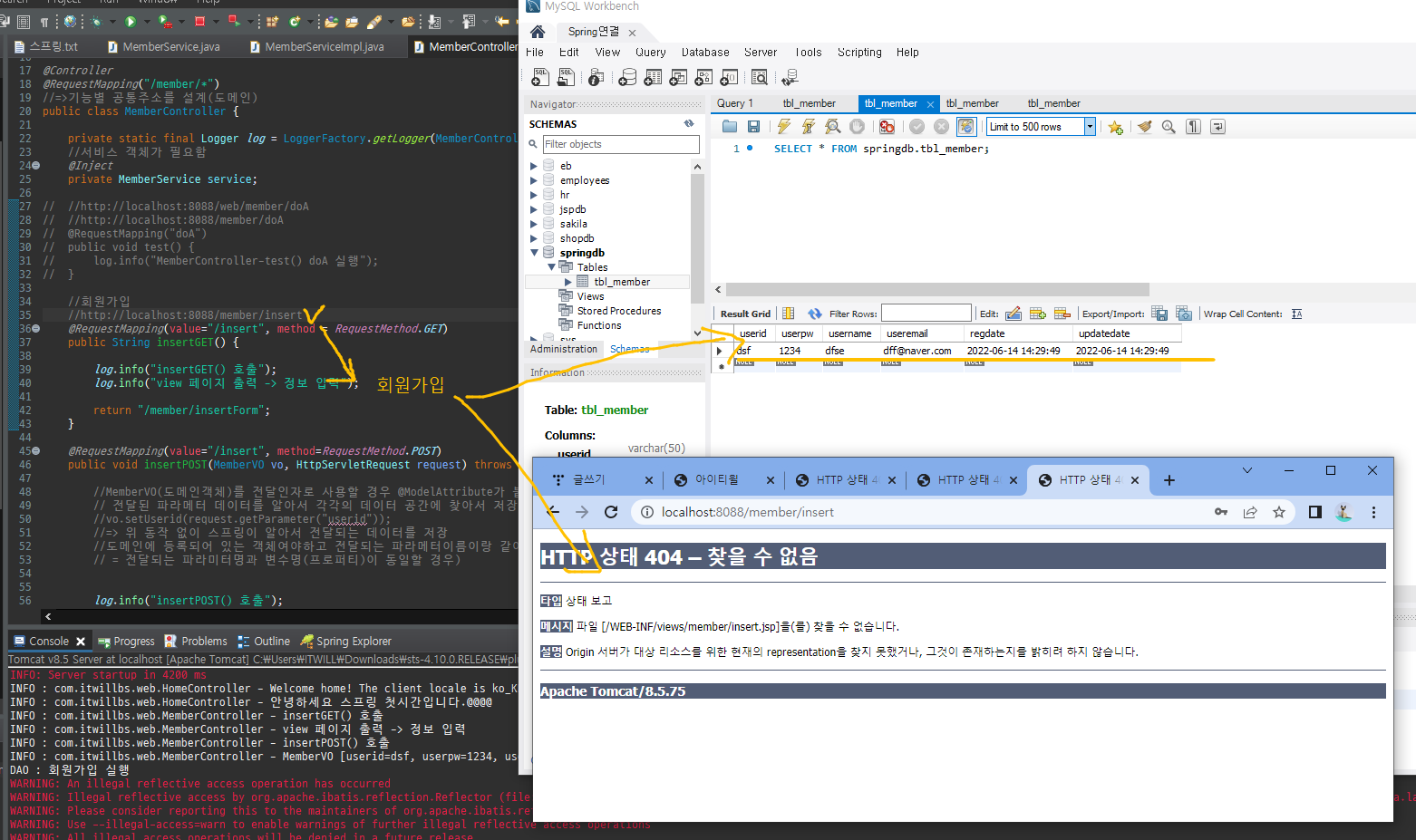Open a new Chrome tab
The height and width of the screenshot is (840, 1416).
1169,480
